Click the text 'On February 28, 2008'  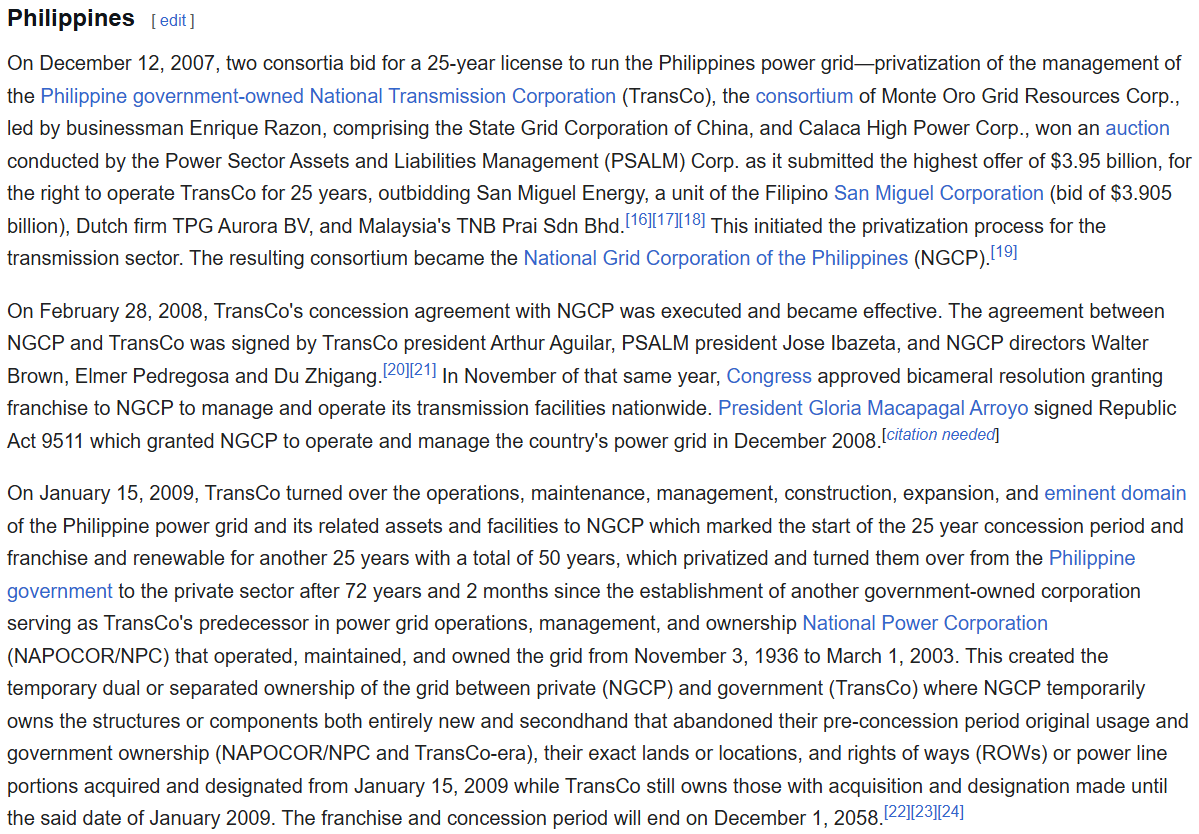[105, 311]
